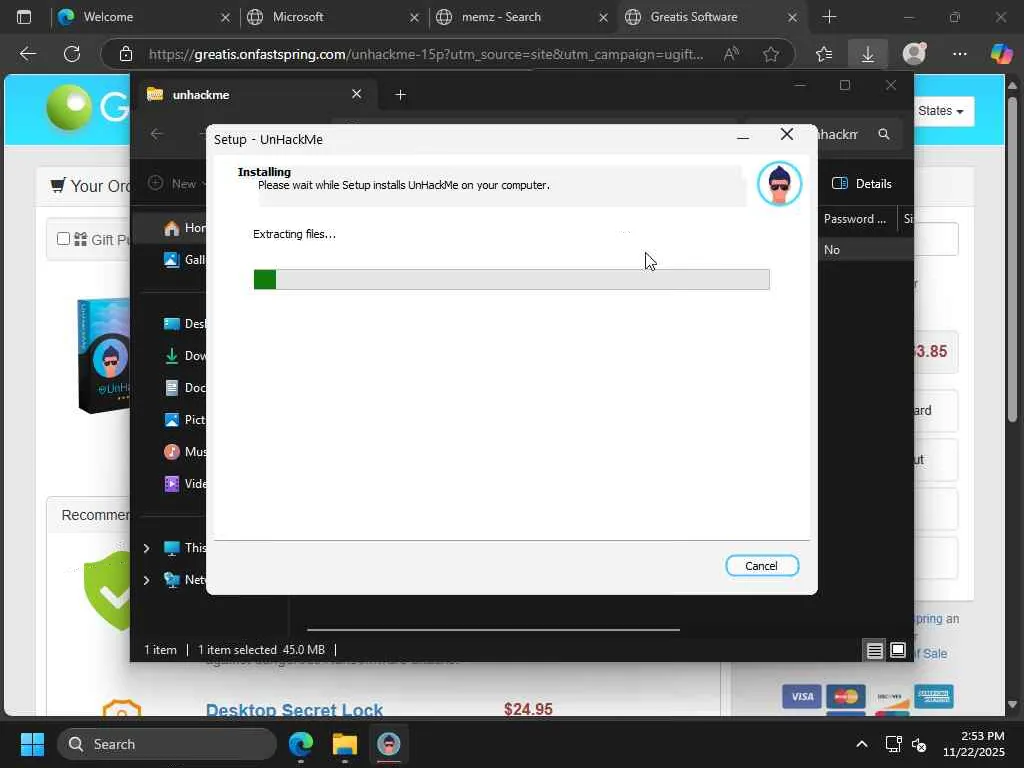Open Edge downloads panel
The height and width of the screenshot is (768, 1024).
tap(868, 54)
